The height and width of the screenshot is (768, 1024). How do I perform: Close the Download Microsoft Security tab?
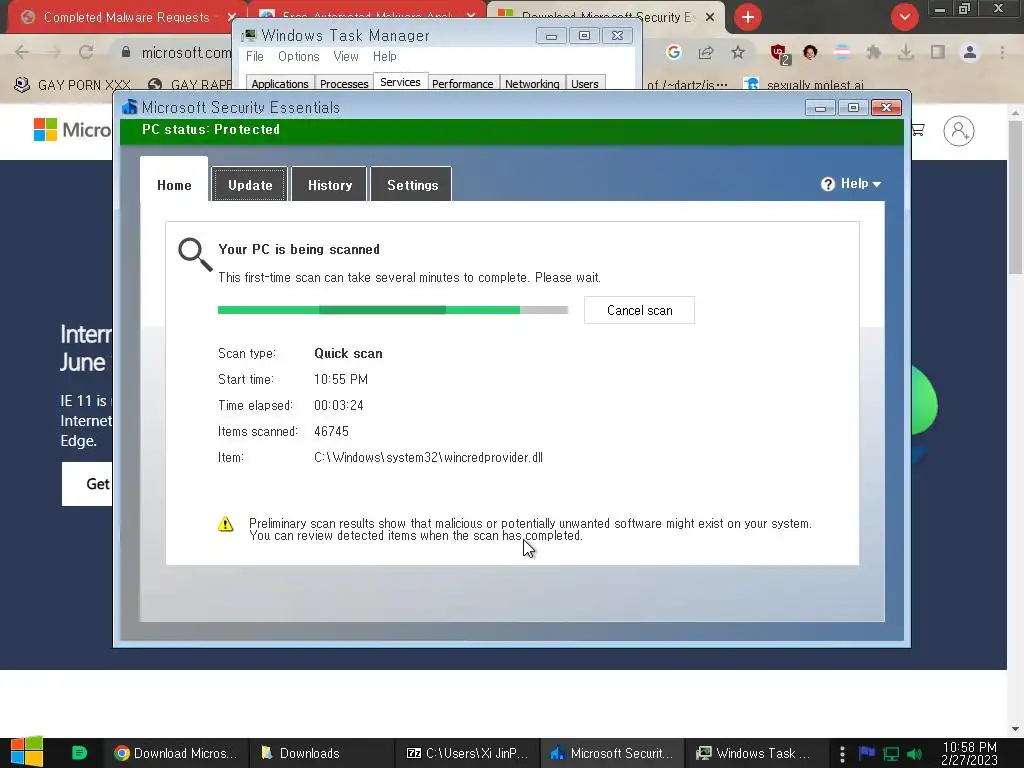(710, 18)
